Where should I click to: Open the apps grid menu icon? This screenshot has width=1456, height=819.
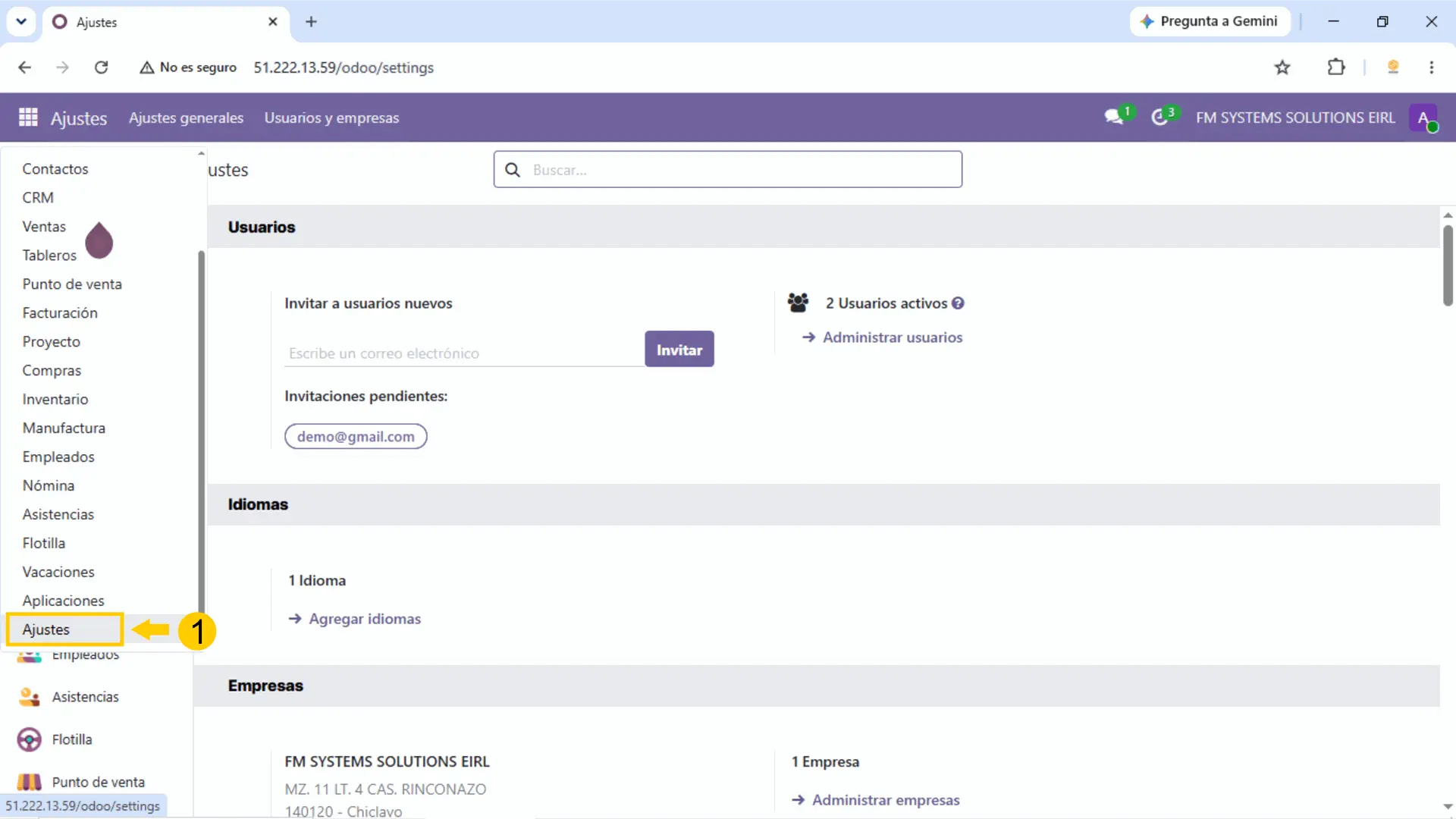(28, 118)
